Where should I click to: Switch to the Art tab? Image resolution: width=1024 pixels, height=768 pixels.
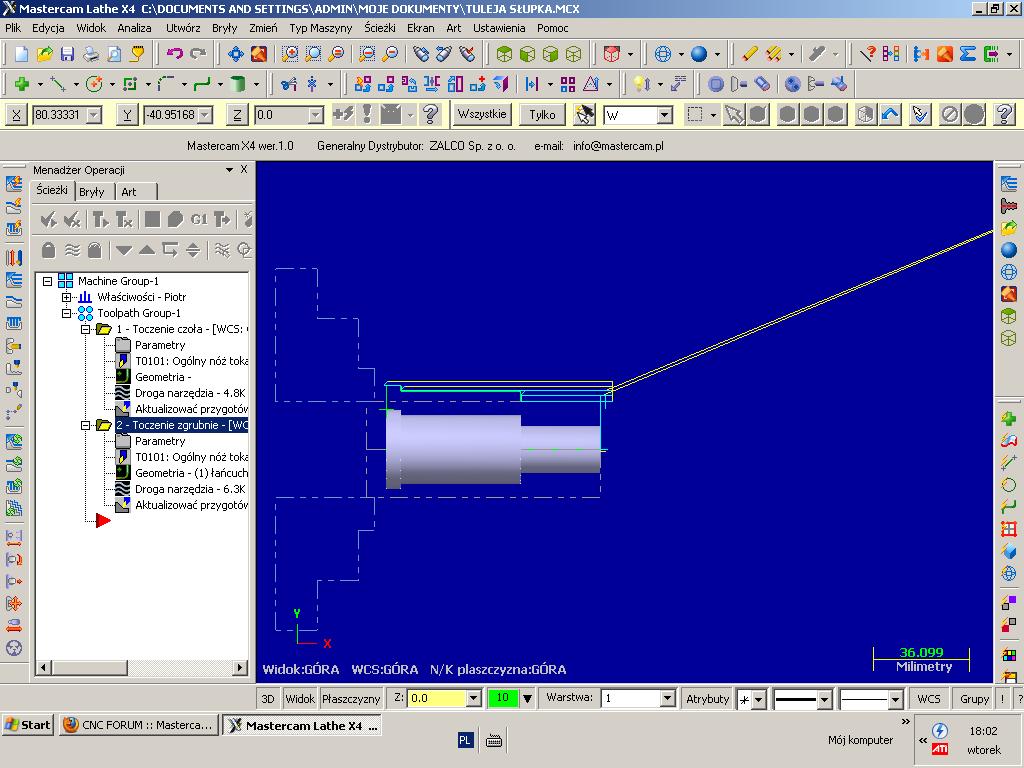[x=129, y=192]
